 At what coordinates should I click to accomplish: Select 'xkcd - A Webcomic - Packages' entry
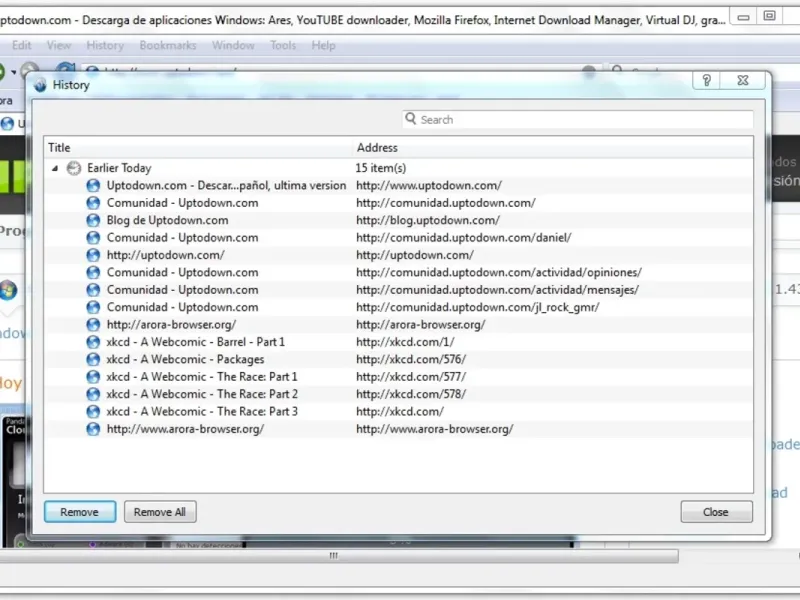pyautogui.click(x=185, y=359)
